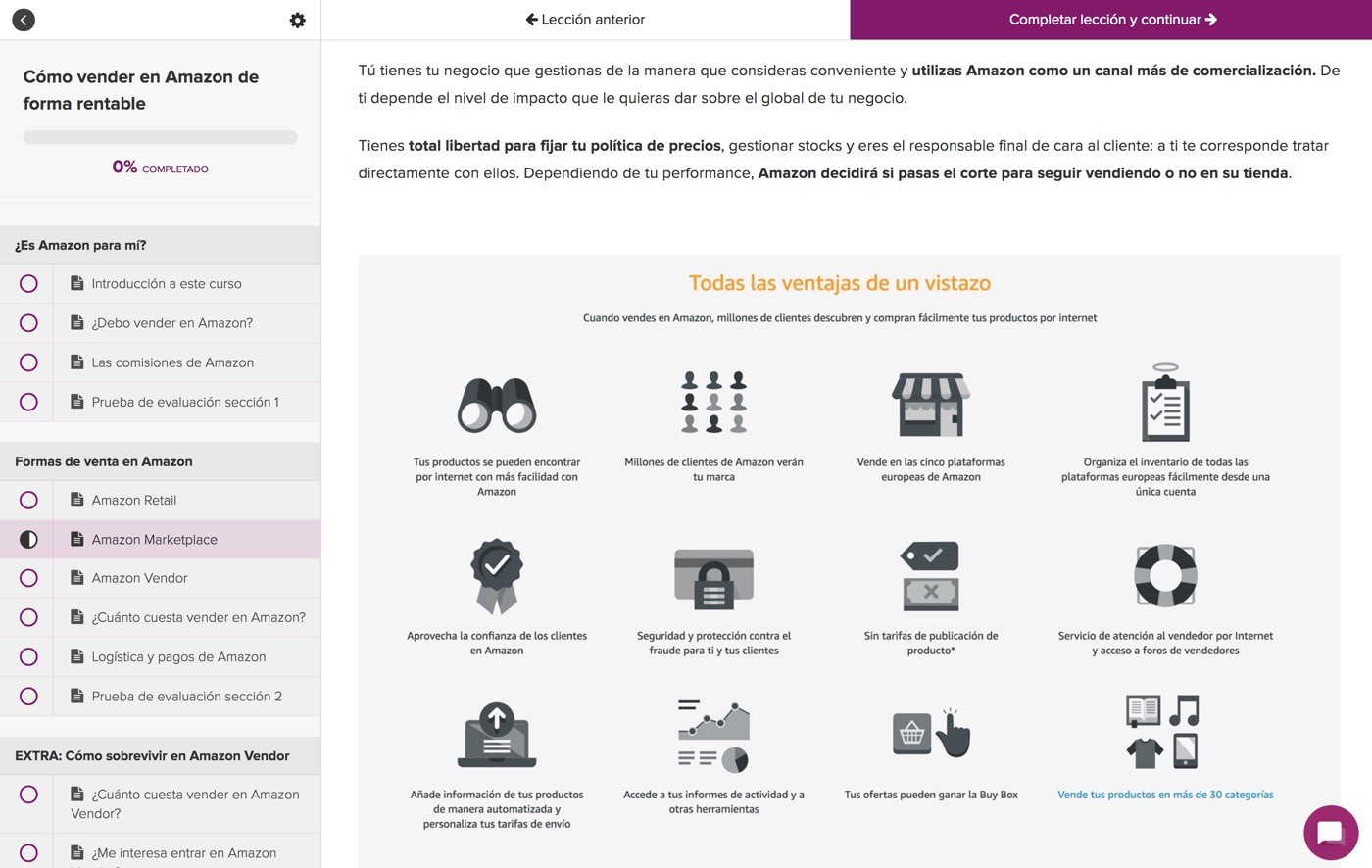The height and width of the screenshot is (868, 1372).
Task: Toggle completion circle for ¿Cuánto cuesta vender en Amazon?
Action: (x=28, y=617)
